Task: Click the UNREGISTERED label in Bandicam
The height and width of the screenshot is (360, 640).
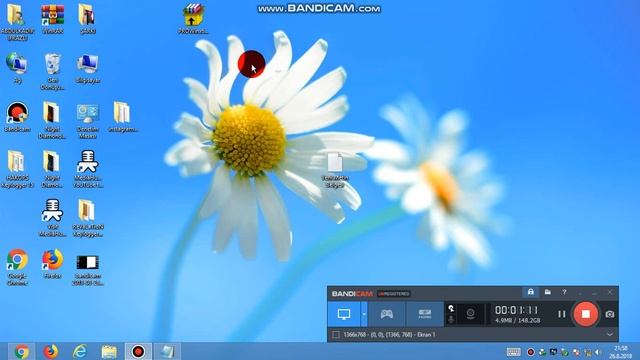Action: tap(393, 293)
